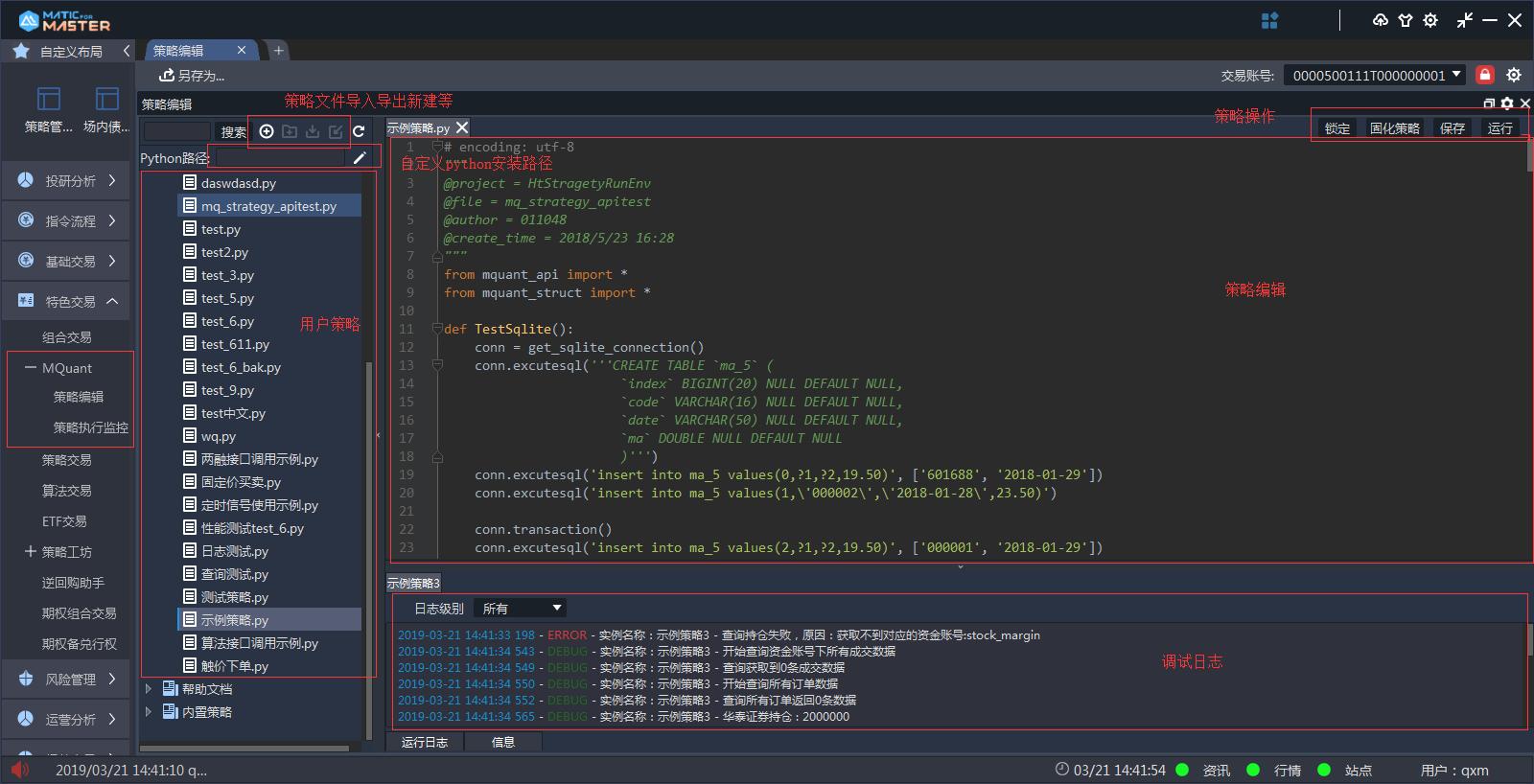Screen dimensions: 1534x784
Task: Expand the 指令流程 menu
Action: point(112,220)
